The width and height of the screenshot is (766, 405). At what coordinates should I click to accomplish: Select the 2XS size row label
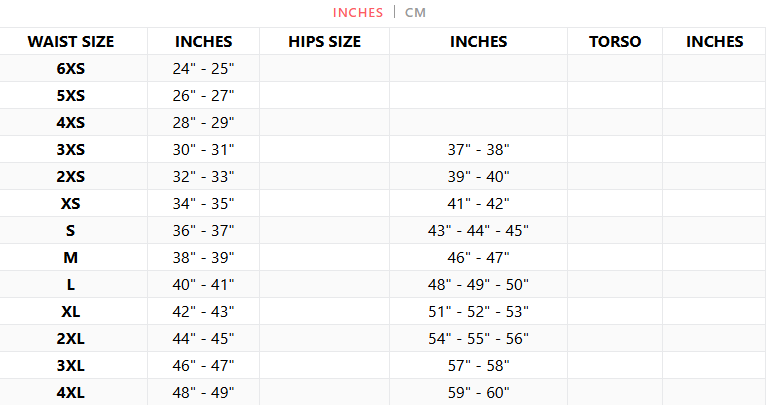pos(71,176)
